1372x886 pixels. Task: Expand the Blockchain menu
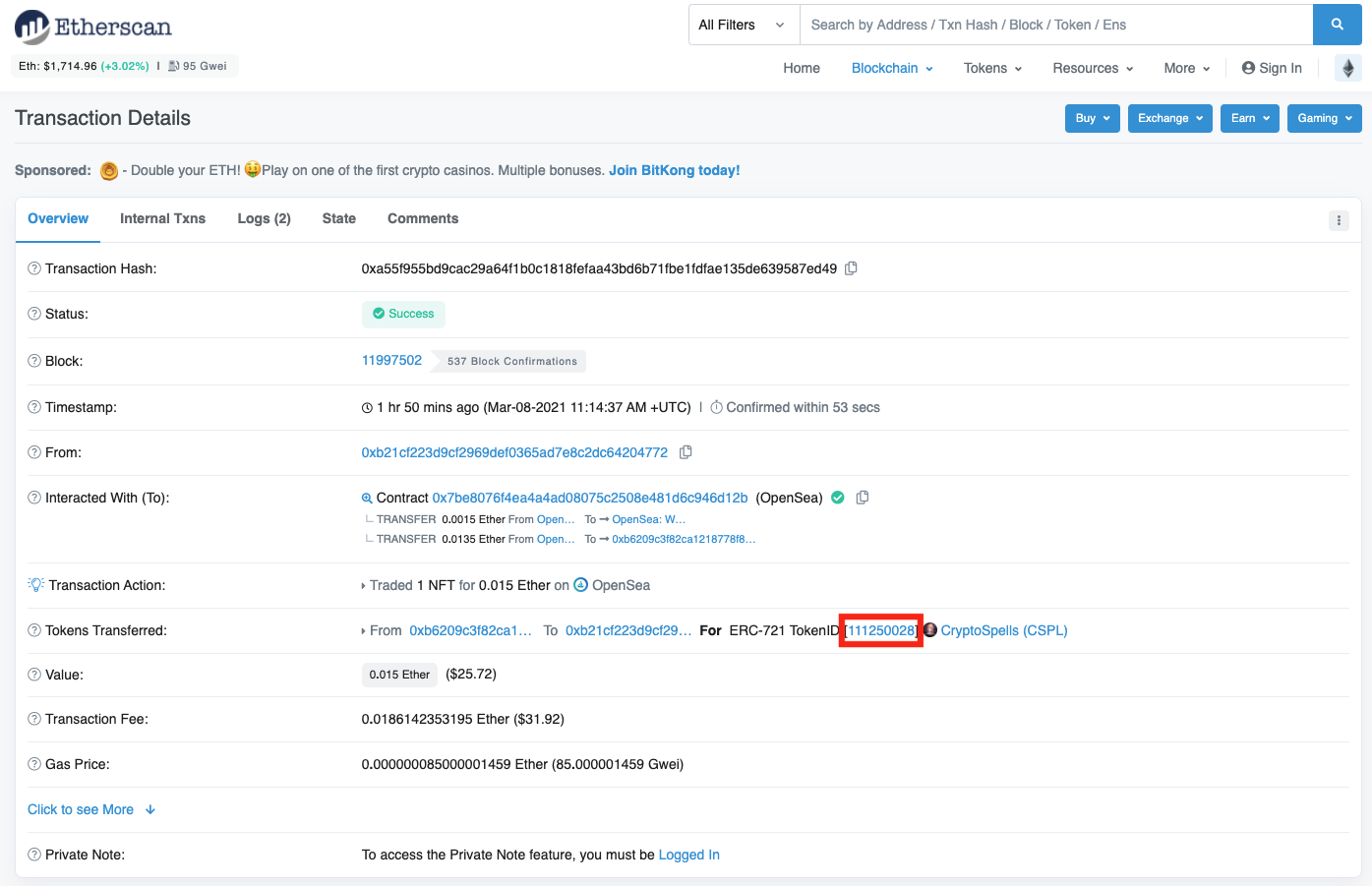(x=892, y=68)
